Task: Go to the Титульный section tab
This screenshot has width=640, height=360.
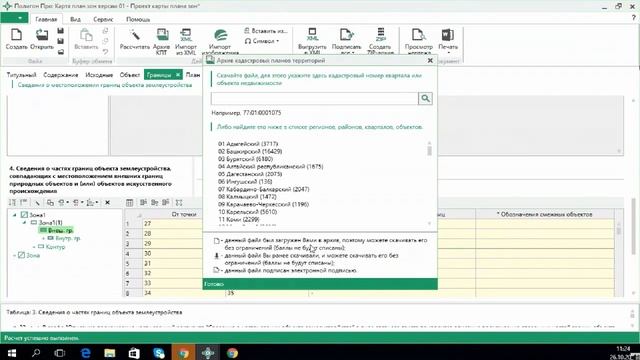Action: pos(21,75)
